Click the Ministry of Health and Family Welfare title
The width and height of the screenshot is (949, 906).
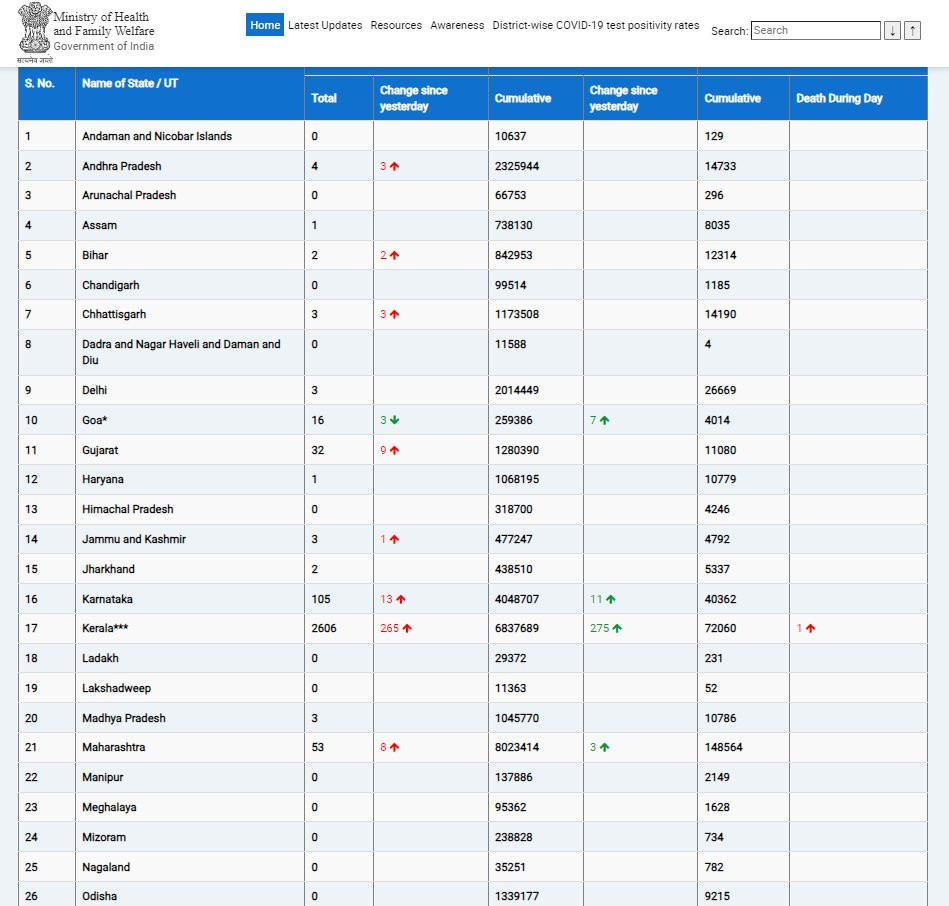pos(103,24)
